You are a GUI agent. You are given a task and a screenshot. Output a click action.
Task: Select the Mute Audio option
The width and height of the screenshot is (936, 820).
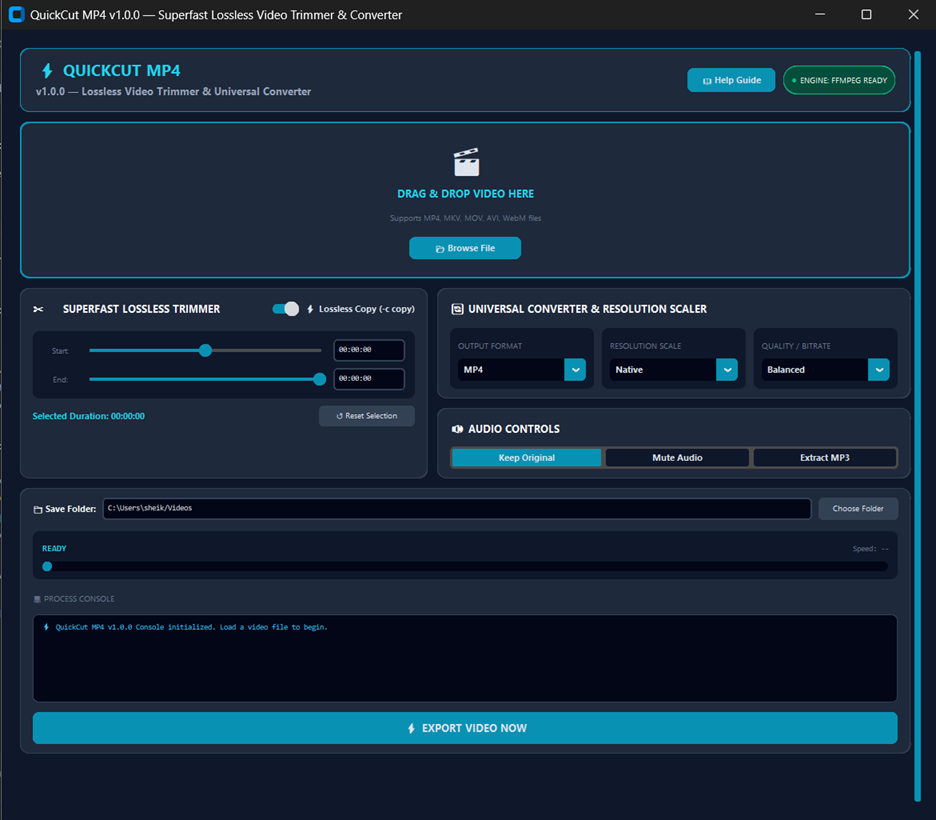[677, 458]
